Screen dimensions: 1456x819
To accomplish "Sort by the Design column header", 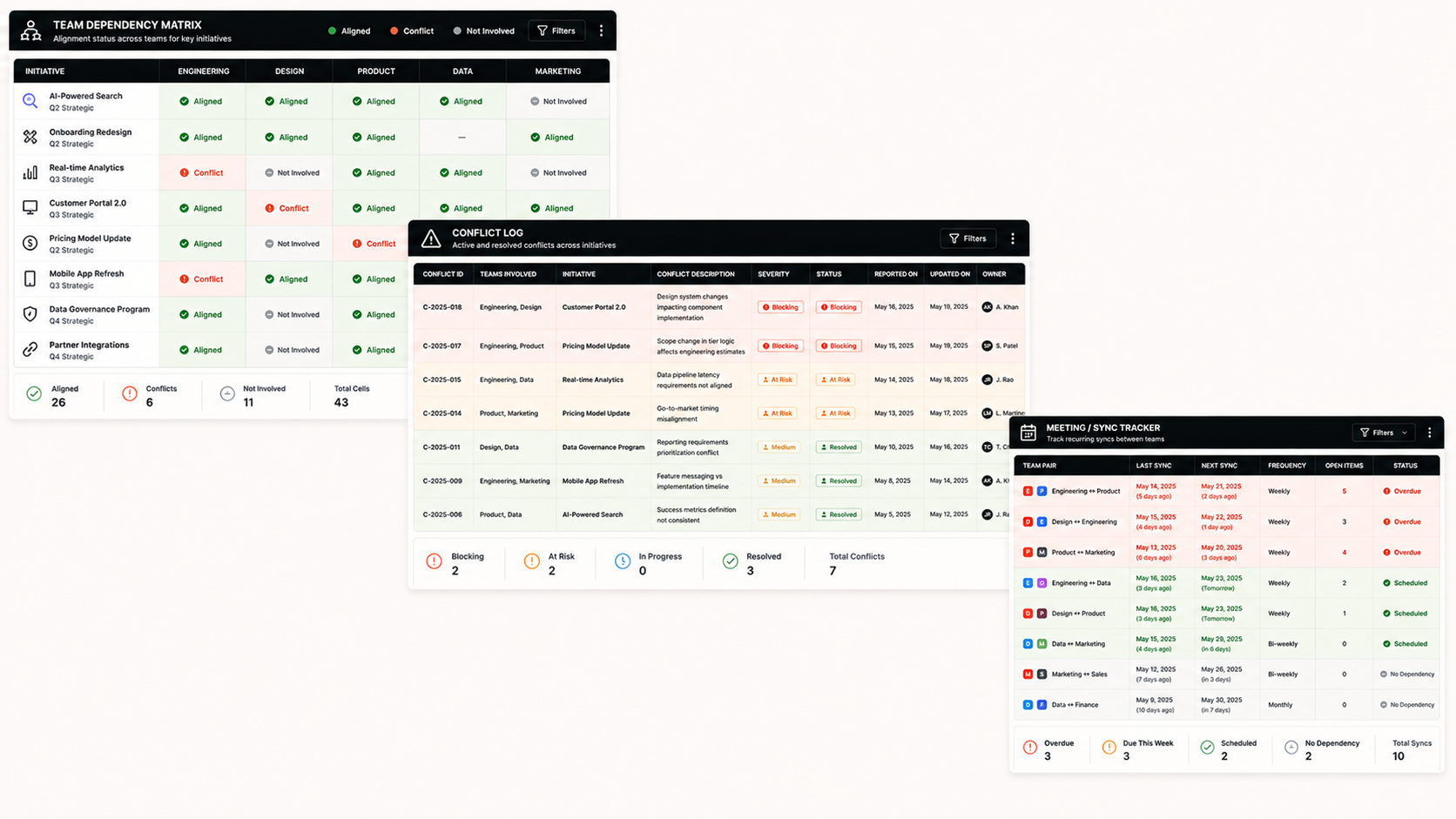I will pos(290,71).
